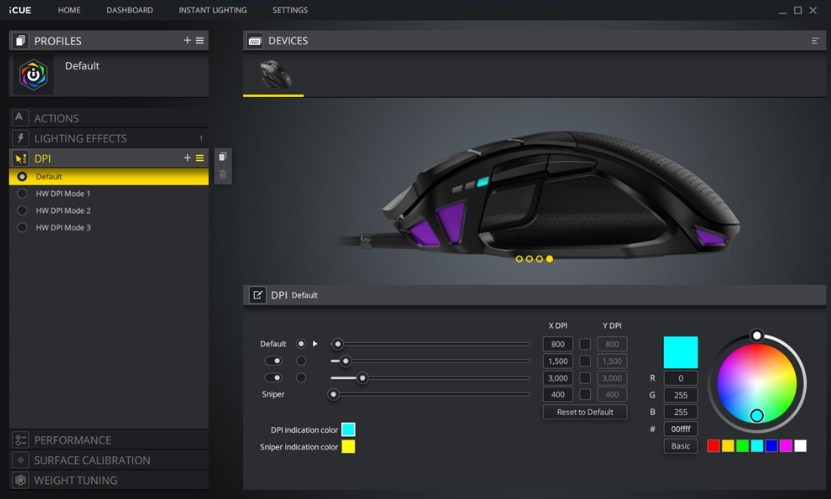Image resolution: width=831 pixels, height=499 pixels.
Task: Expand the Performance section
Action: [x=109, y=440]
